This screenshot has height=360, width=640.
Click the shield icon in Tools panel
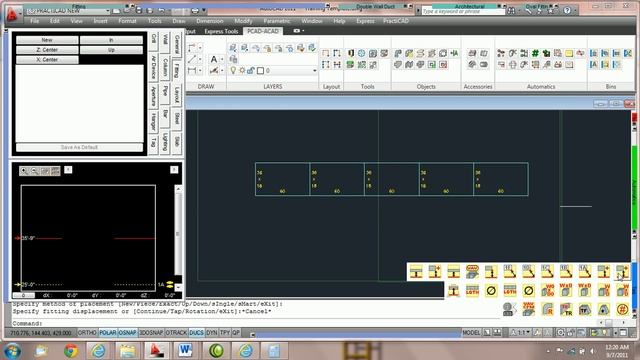pos(351,53)
